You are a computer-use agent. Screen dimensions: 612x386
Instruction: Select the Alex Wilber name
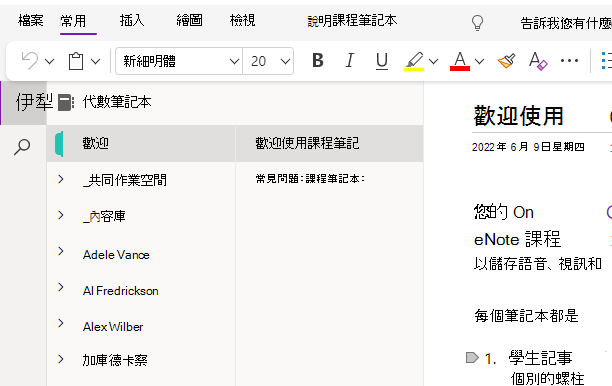pos(113,327)
